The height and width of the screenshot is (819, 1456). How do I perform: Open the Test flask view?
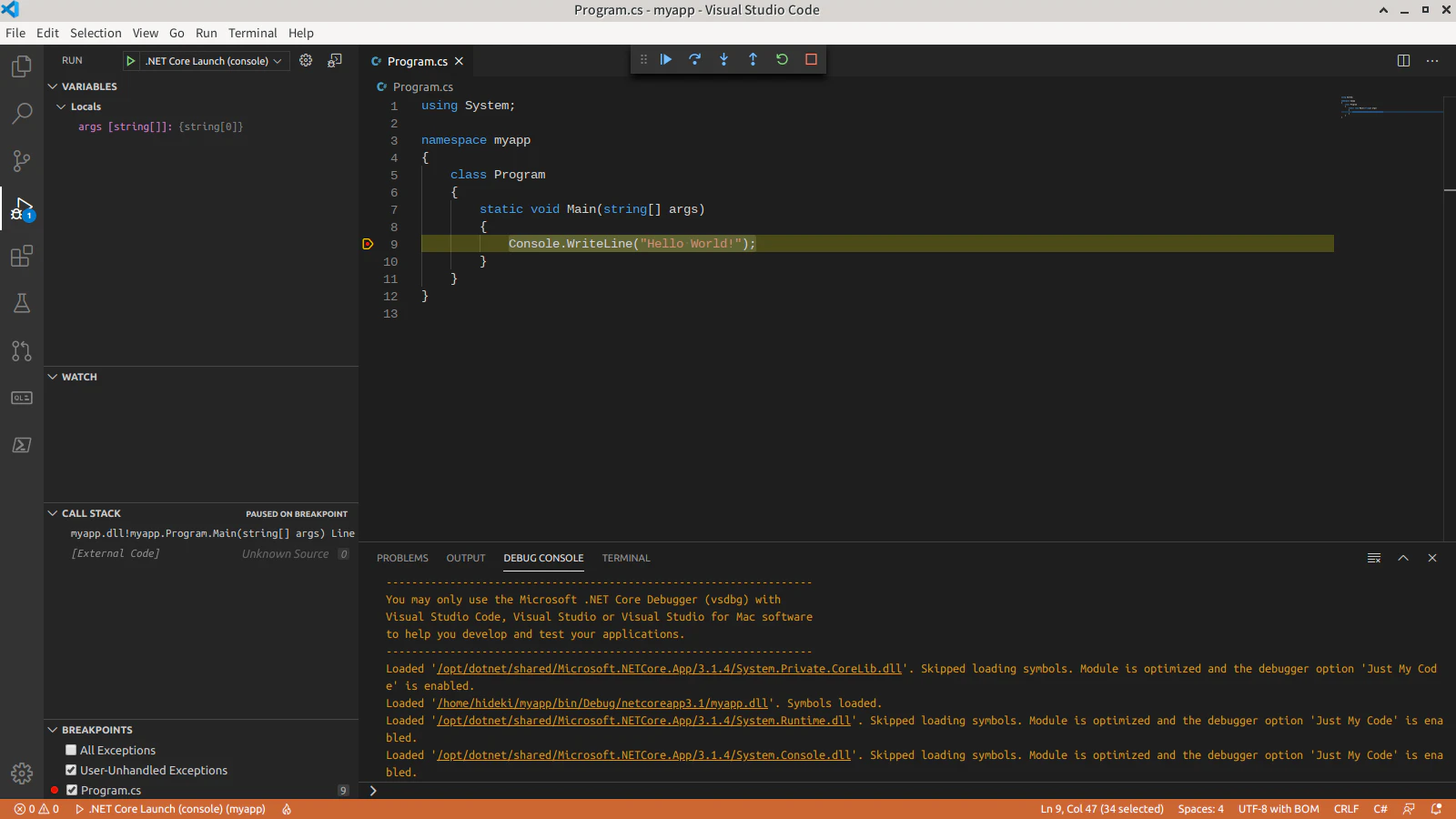(x=22, y=303)
